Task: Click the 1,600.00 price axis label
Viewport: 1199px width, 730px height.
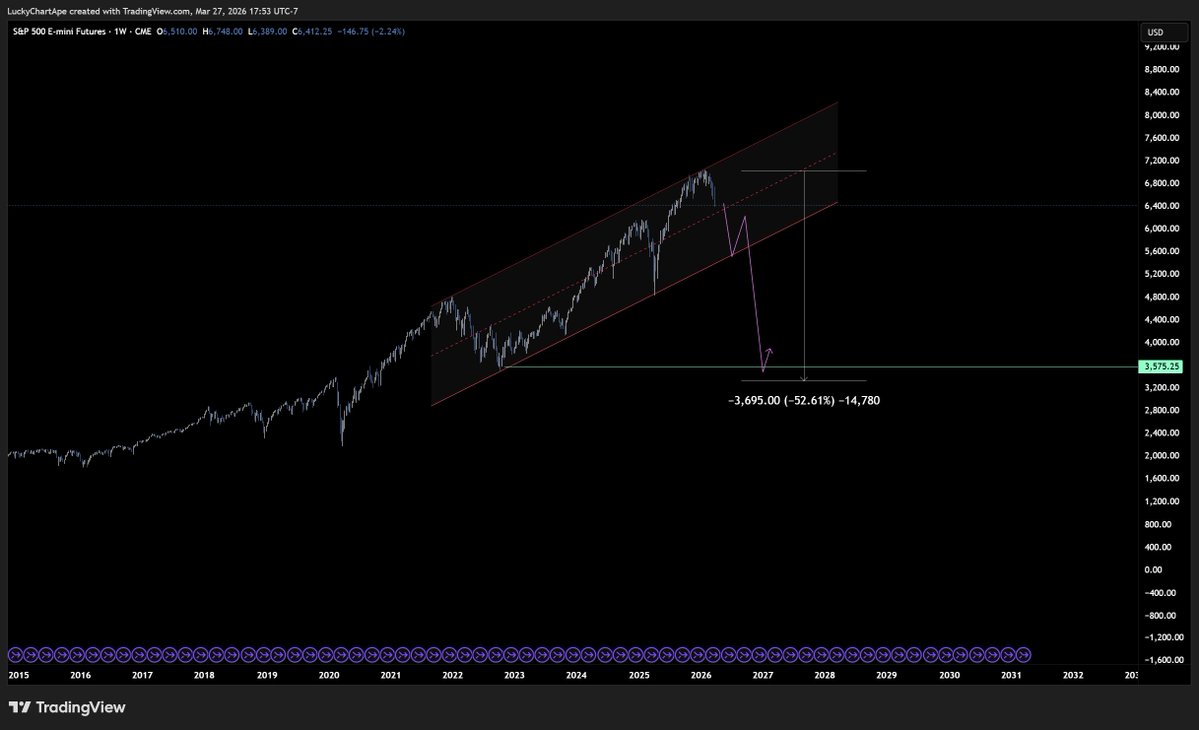Action: [x=1162, y=479]
